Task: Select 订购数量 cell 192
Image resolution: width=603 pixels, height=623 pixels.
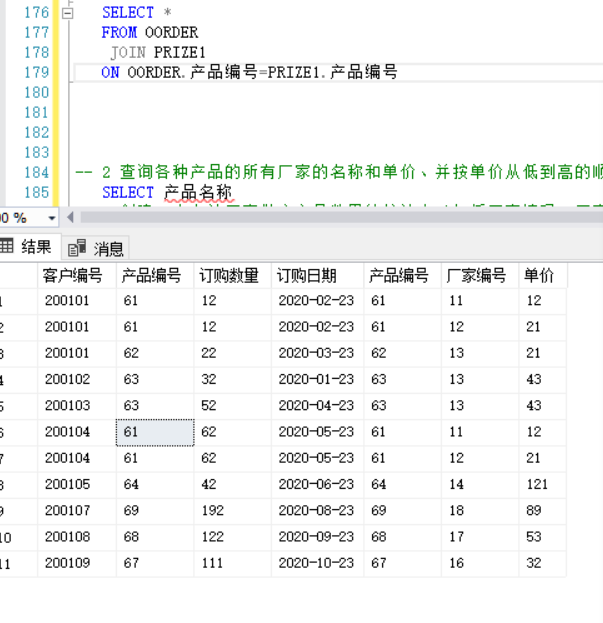Action: (x=233, y=511)
